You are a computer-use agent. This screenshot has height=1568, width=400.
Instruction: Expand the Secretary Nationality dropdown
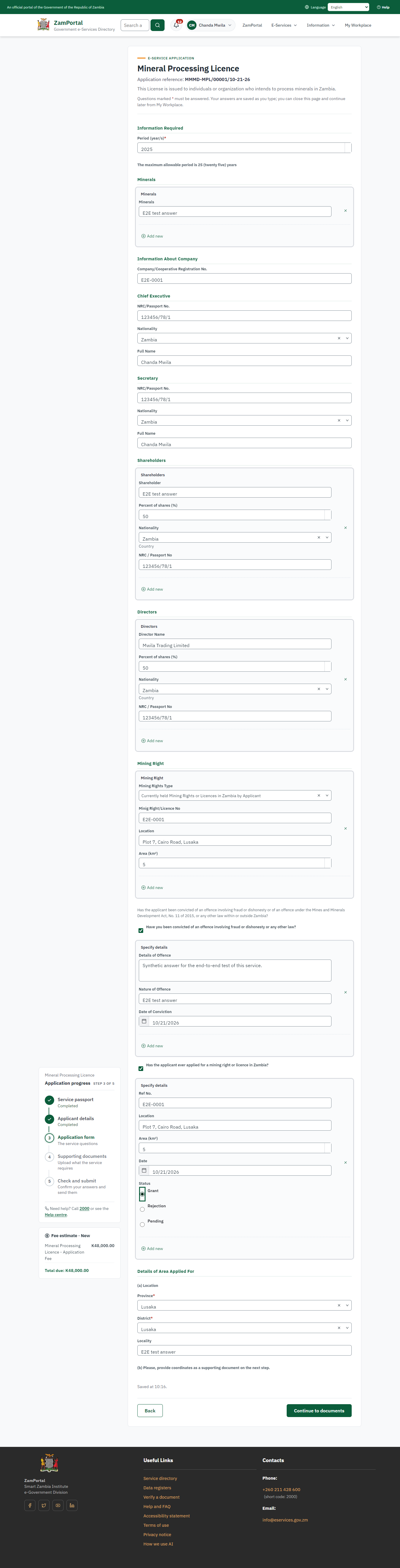[x=348, y=420]
